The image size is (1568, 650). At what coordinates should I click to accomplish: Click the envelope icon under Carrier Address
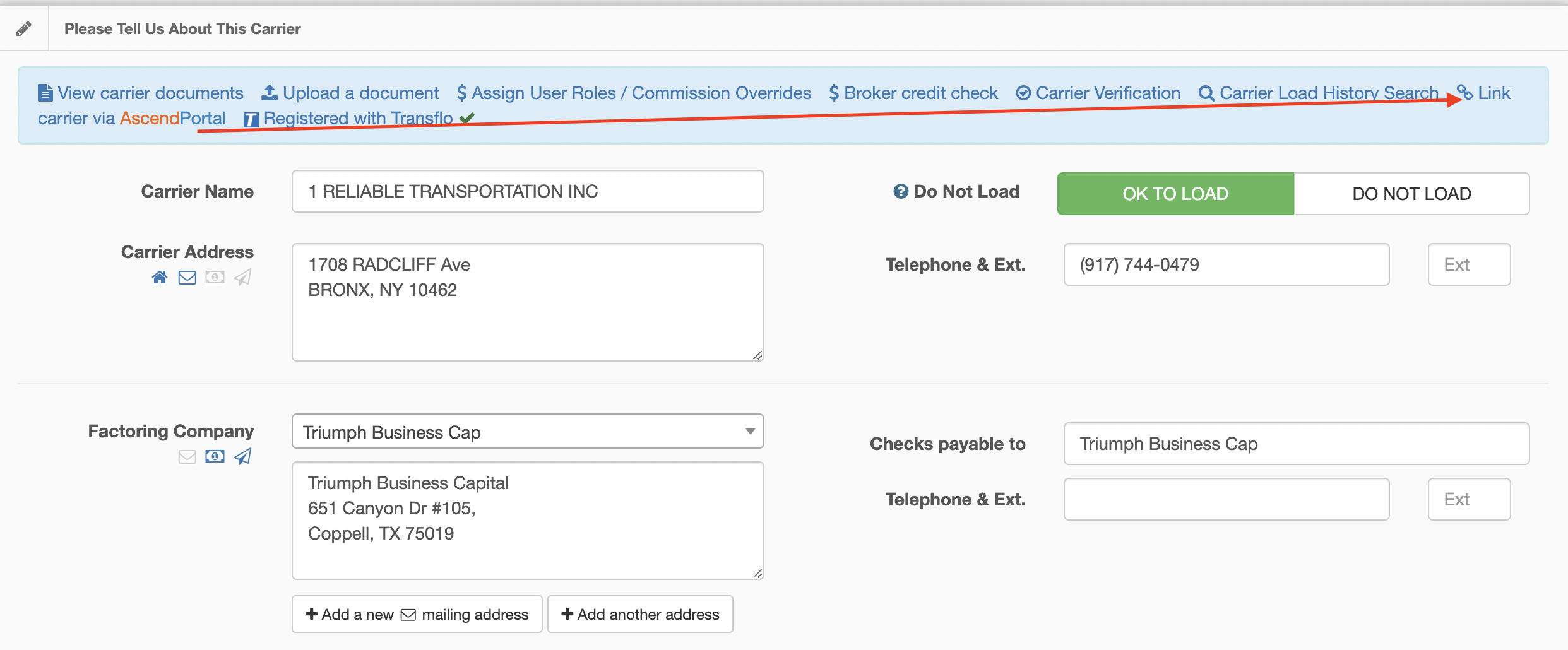point(187,277)
